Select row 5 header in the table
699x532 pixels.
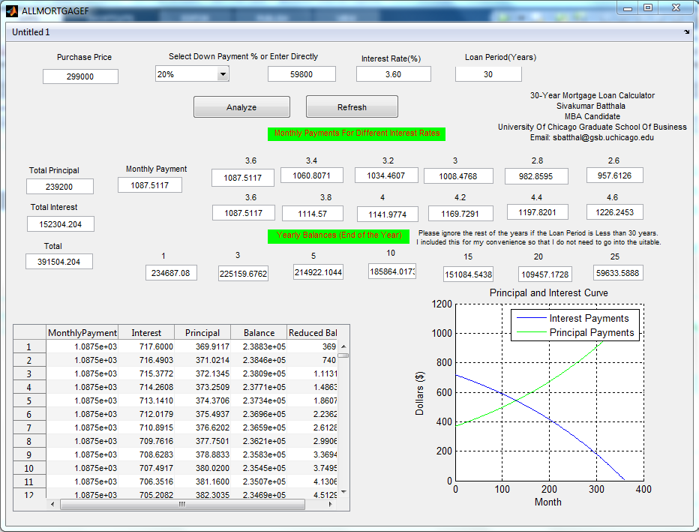pyautogui.click(x=29, y=400)
